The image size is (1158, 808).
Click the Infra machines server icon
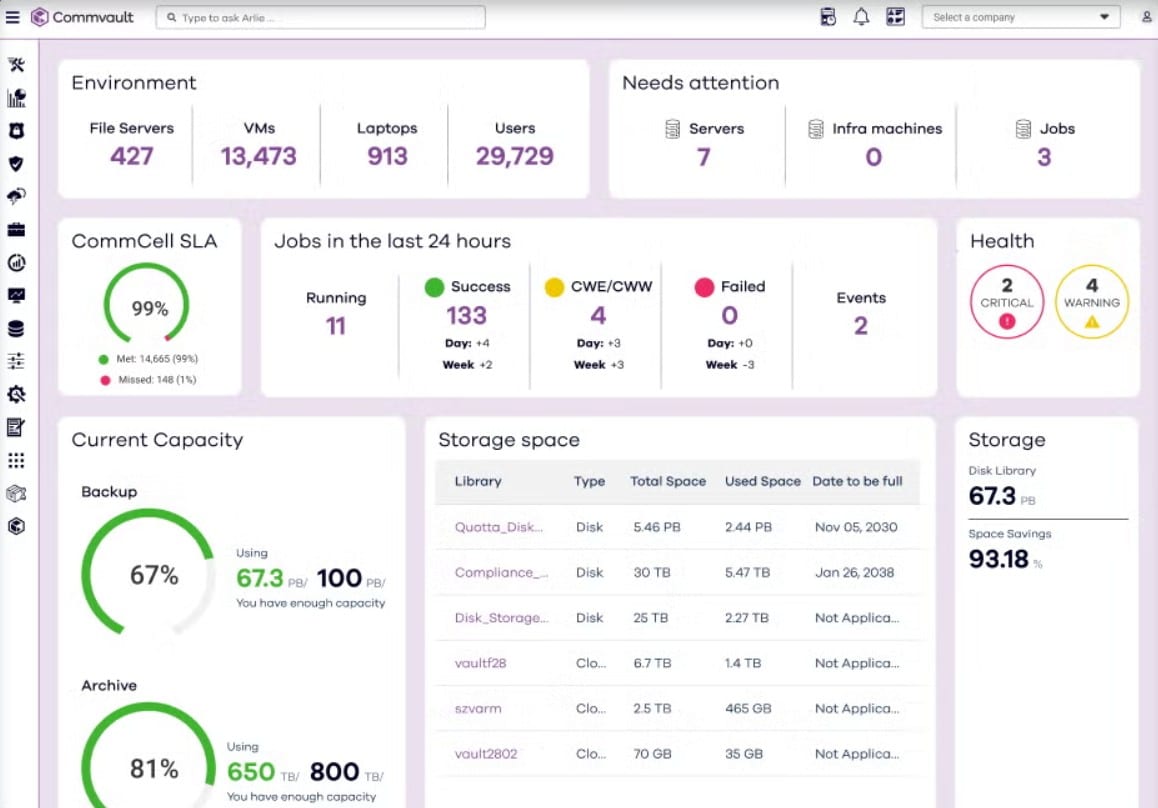click(816, 129)
